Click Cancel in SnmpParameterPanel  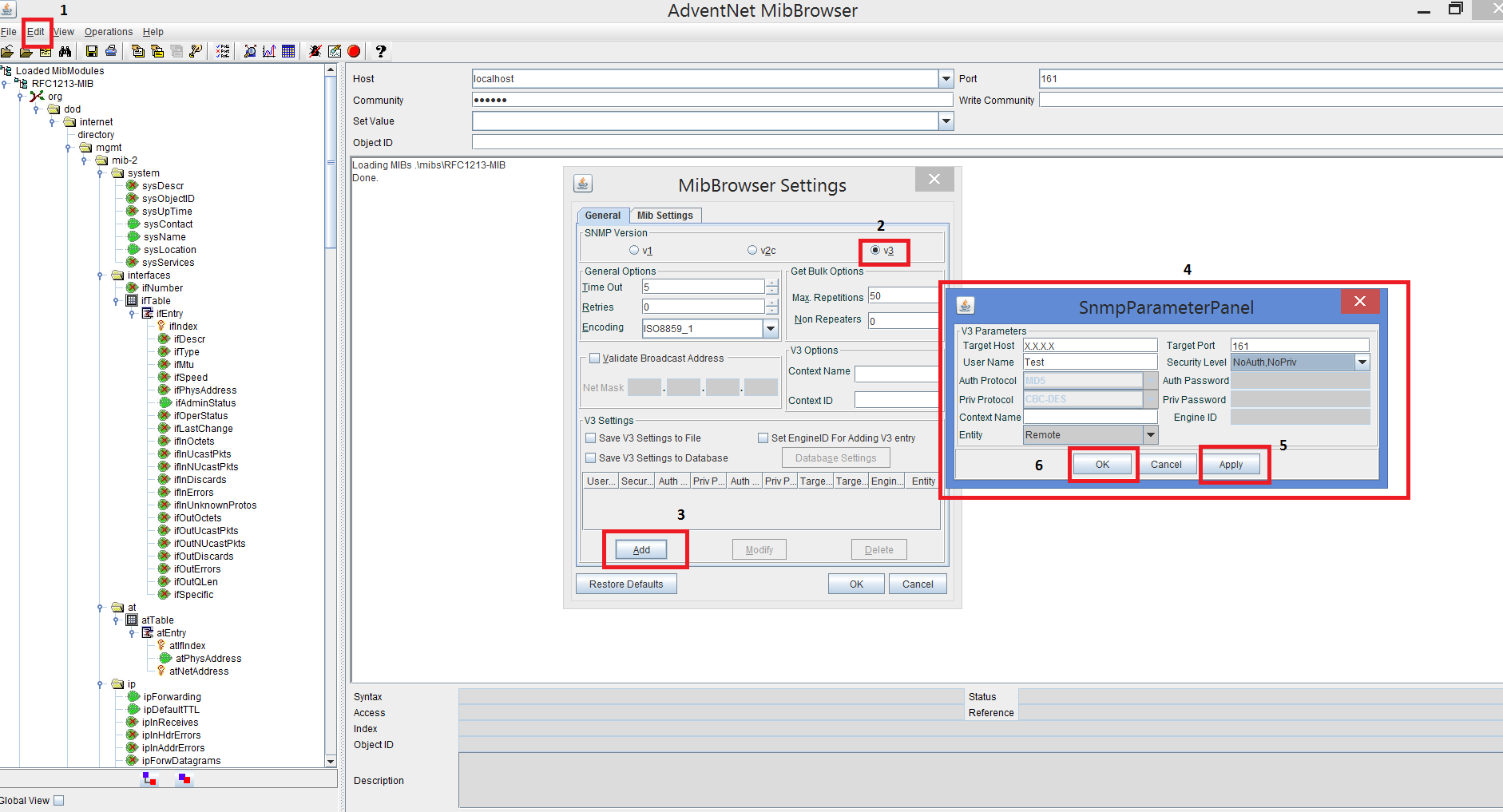click(x=1166, y=465)
